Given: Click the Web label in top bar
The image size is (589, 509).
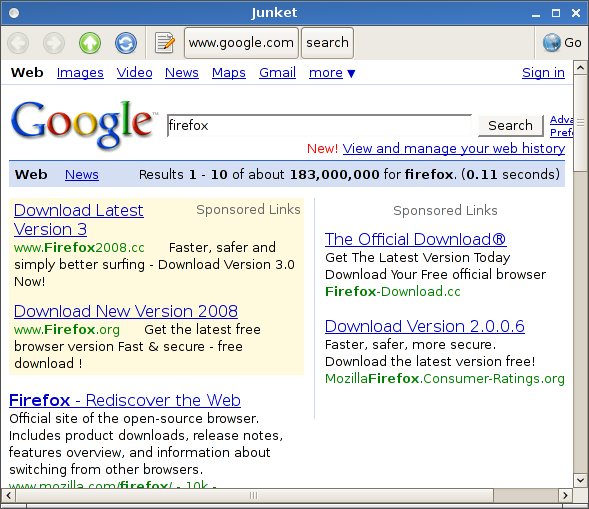Looking at the screenshot, I should 27,72.
